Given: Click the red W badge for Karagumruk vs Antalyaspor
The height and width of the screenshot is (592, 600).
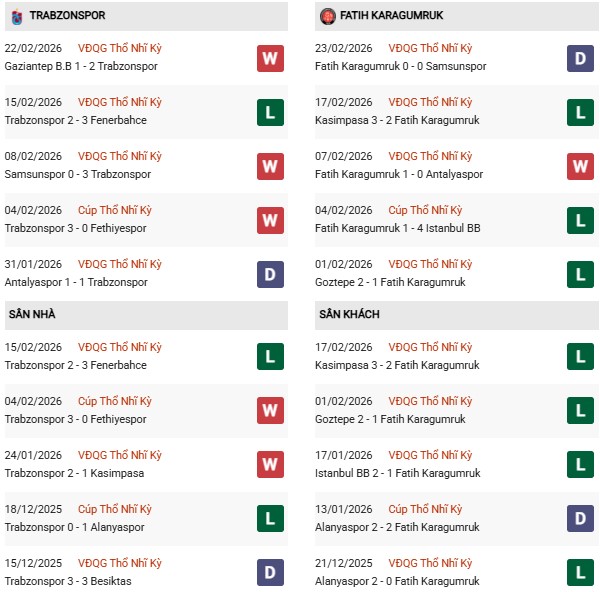Looking at the screenshot, I should pos(580,166).
